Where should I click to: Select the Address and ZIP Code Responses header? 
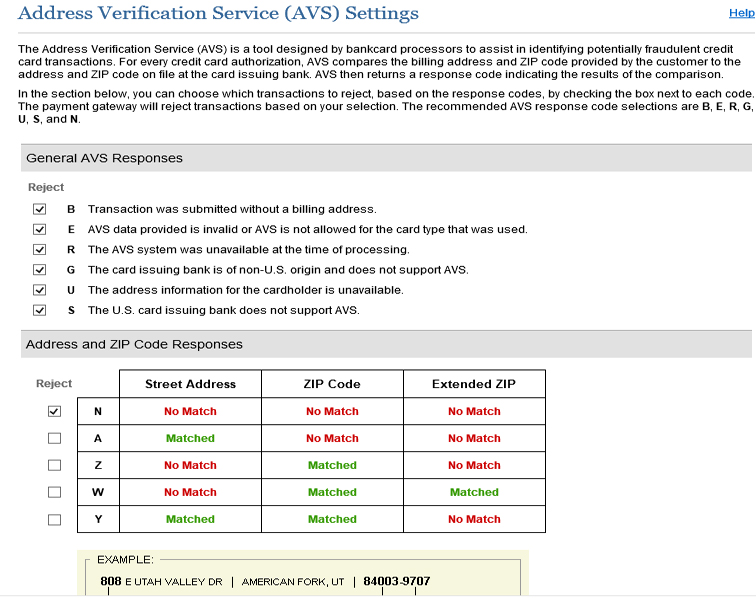pos(134,344)
